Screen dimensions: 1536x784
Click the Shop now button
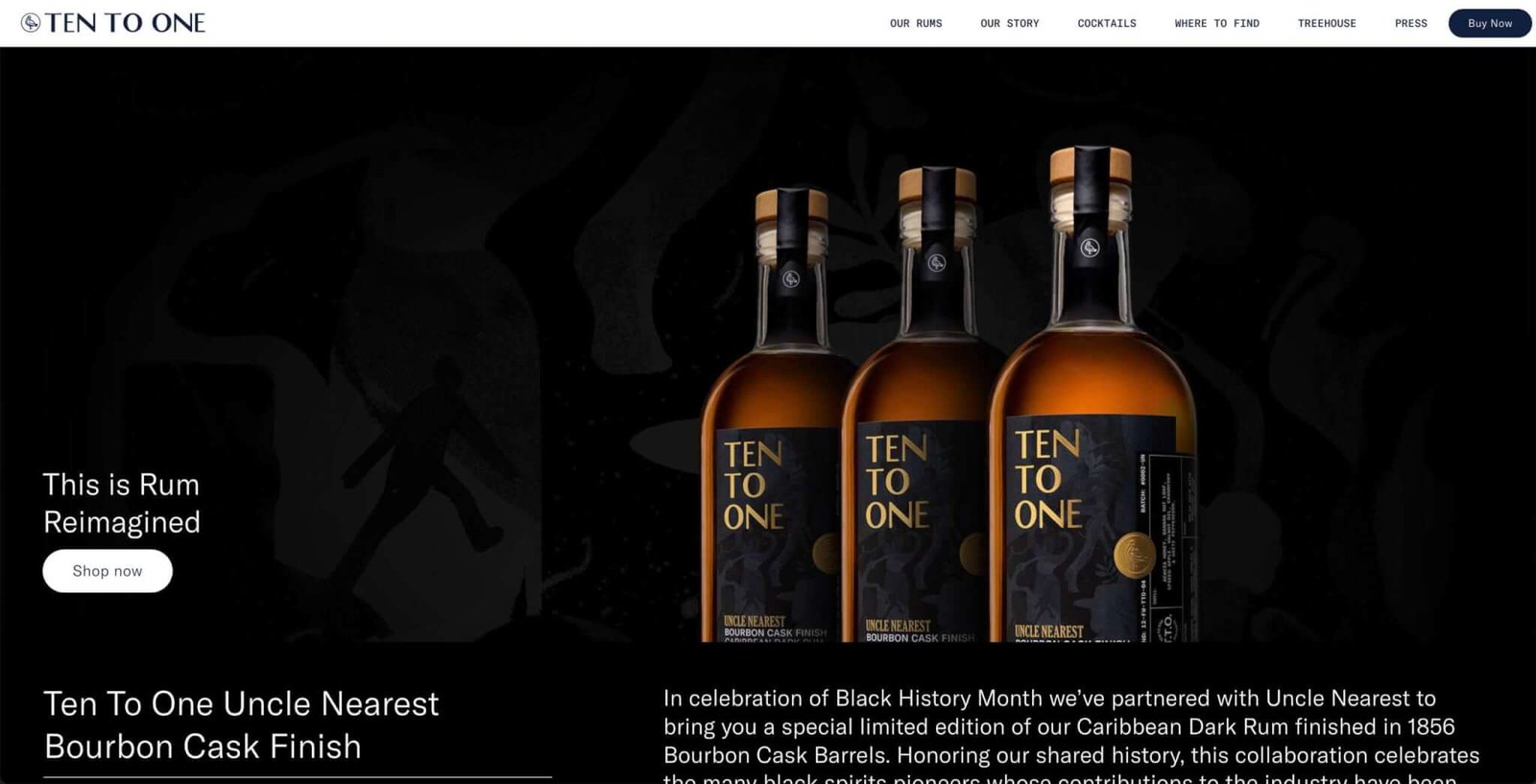[x=108, y=571]
